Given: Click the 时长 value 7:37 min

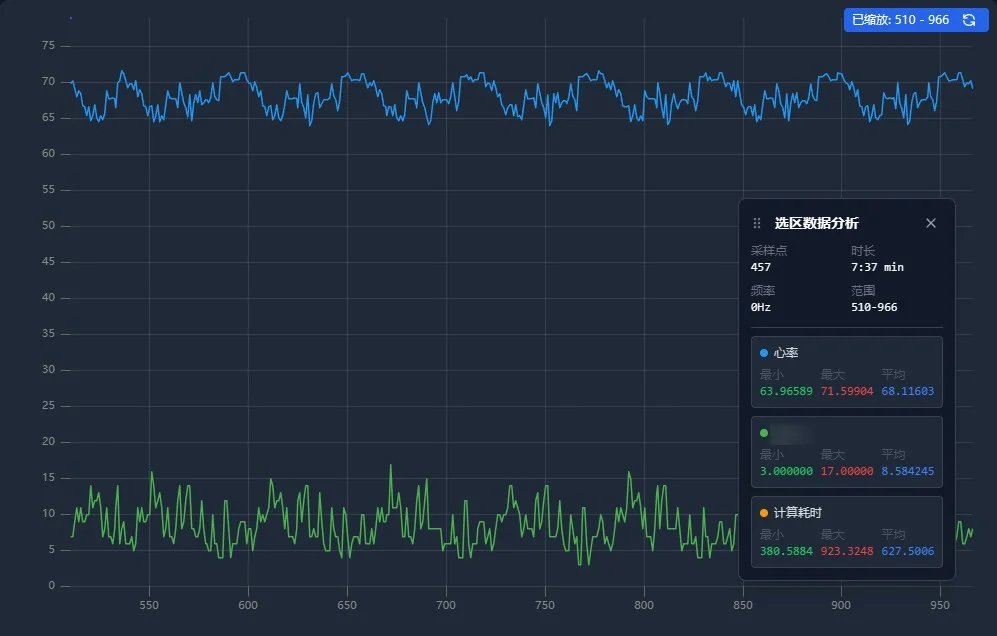Looking at the screenshot, I should pos(877,268).
